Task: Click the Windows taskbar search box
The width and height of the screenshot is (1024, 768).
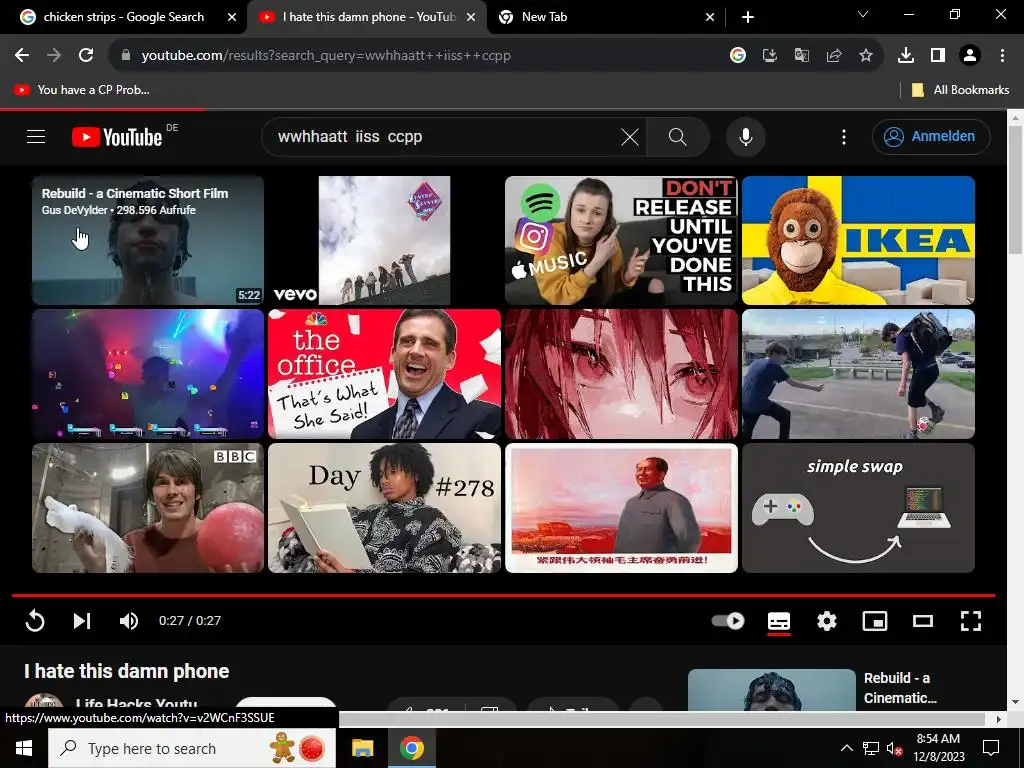Action: (x=192, y=748)
